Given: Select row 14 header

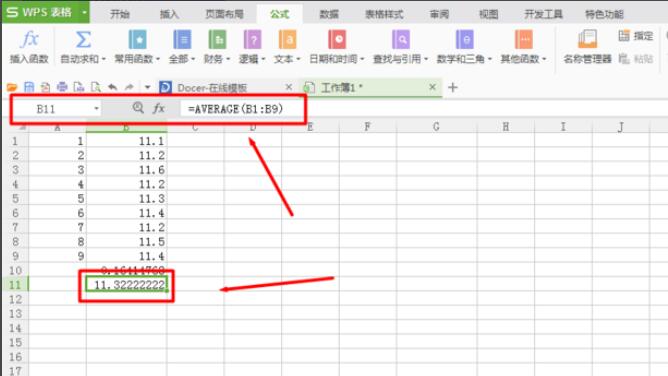Looking at the screenshot, I should [x=15, y=328].
